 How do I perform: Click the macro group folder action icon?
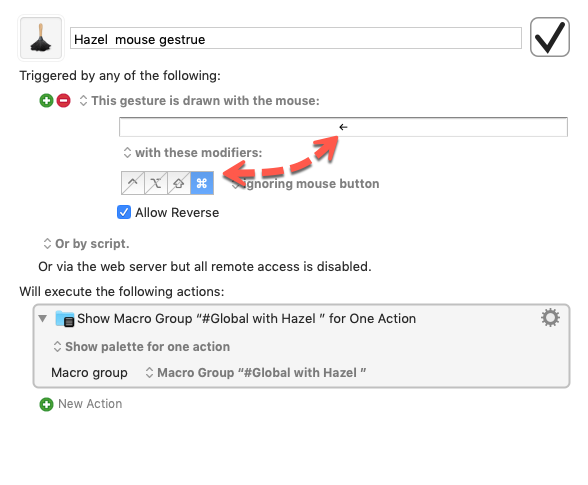click(x=64, y=318)
